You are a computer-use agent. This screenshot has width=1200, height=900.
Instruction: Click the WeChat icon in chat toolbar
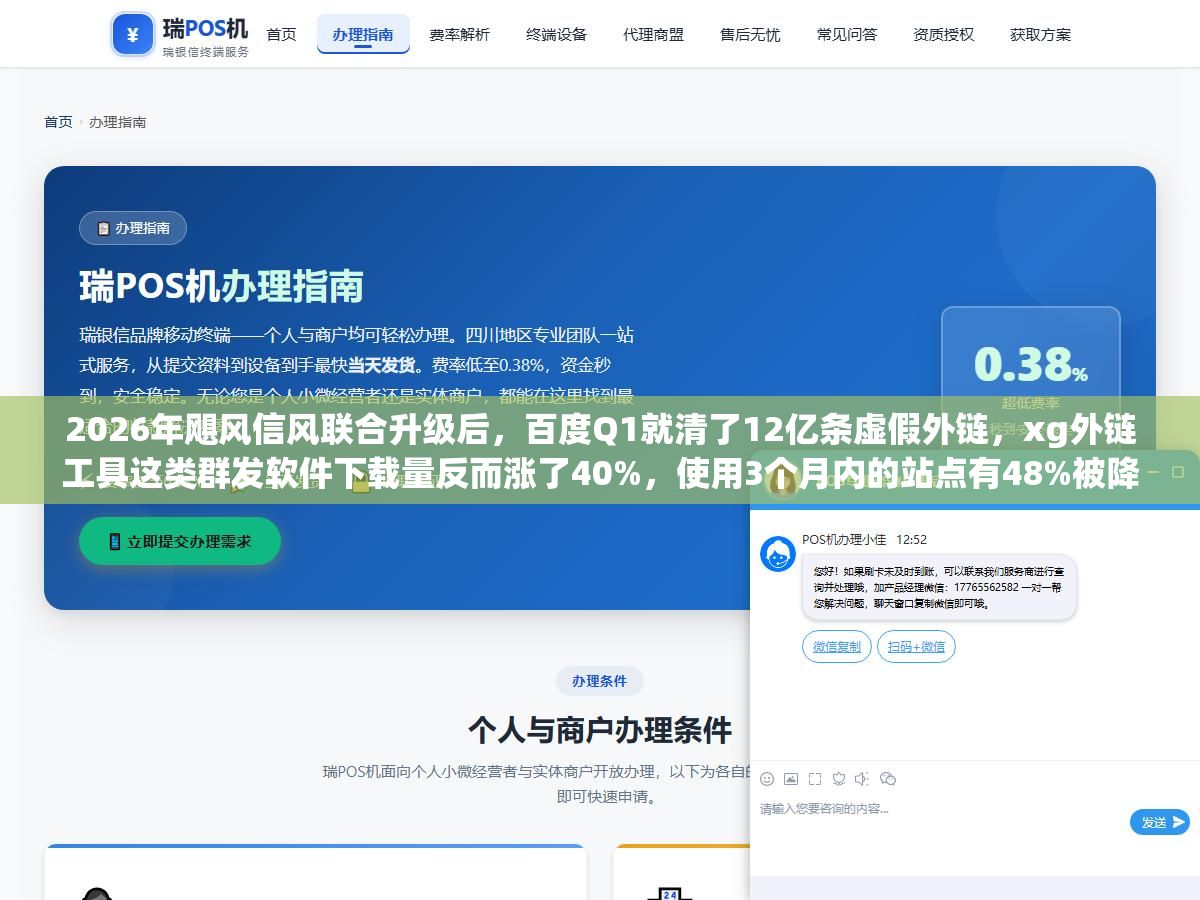click(888, 779)
